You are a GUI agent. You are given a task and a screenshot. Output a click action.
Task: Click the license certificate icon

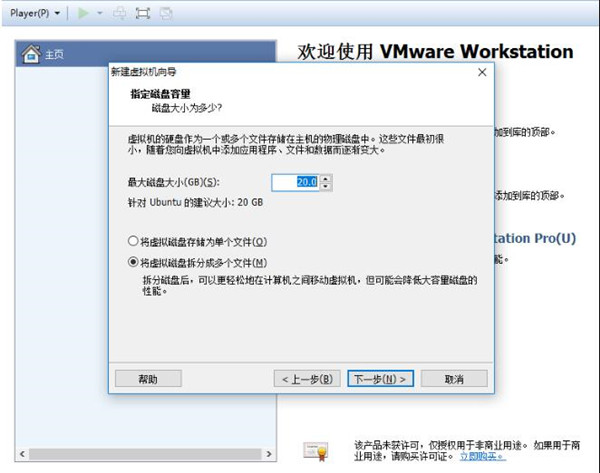[x=316, y=451]
